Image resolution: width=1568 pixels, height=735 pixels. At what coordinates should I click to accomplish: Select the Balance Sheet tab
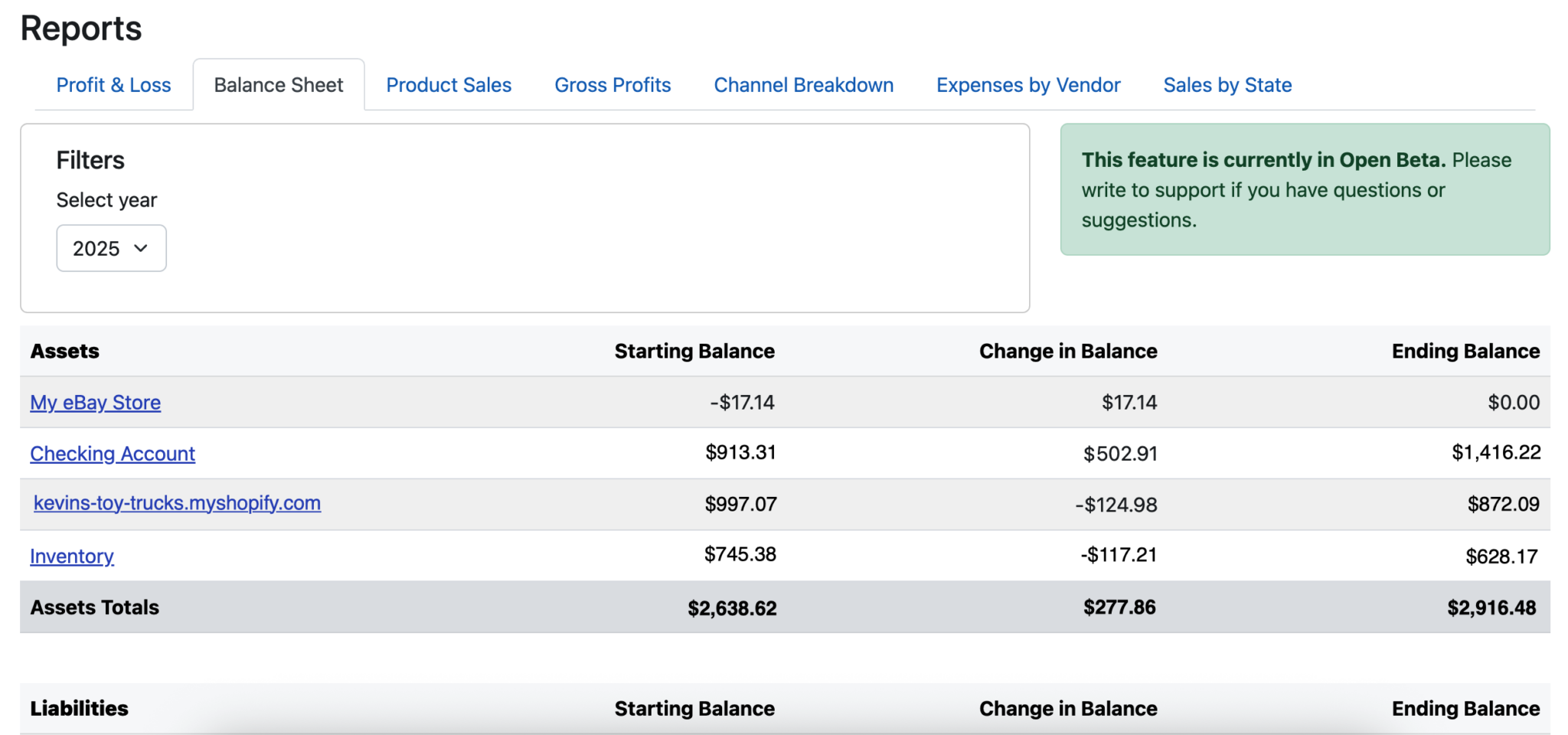point(278,84)
